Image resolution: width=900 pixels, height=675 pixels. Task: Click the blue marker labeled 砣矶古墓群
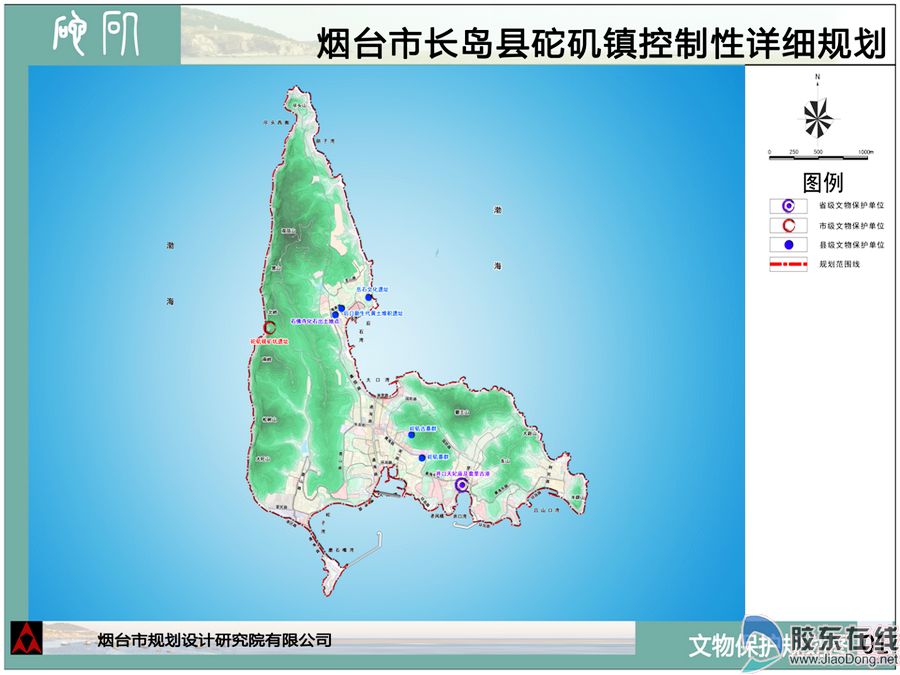[410, 435]
